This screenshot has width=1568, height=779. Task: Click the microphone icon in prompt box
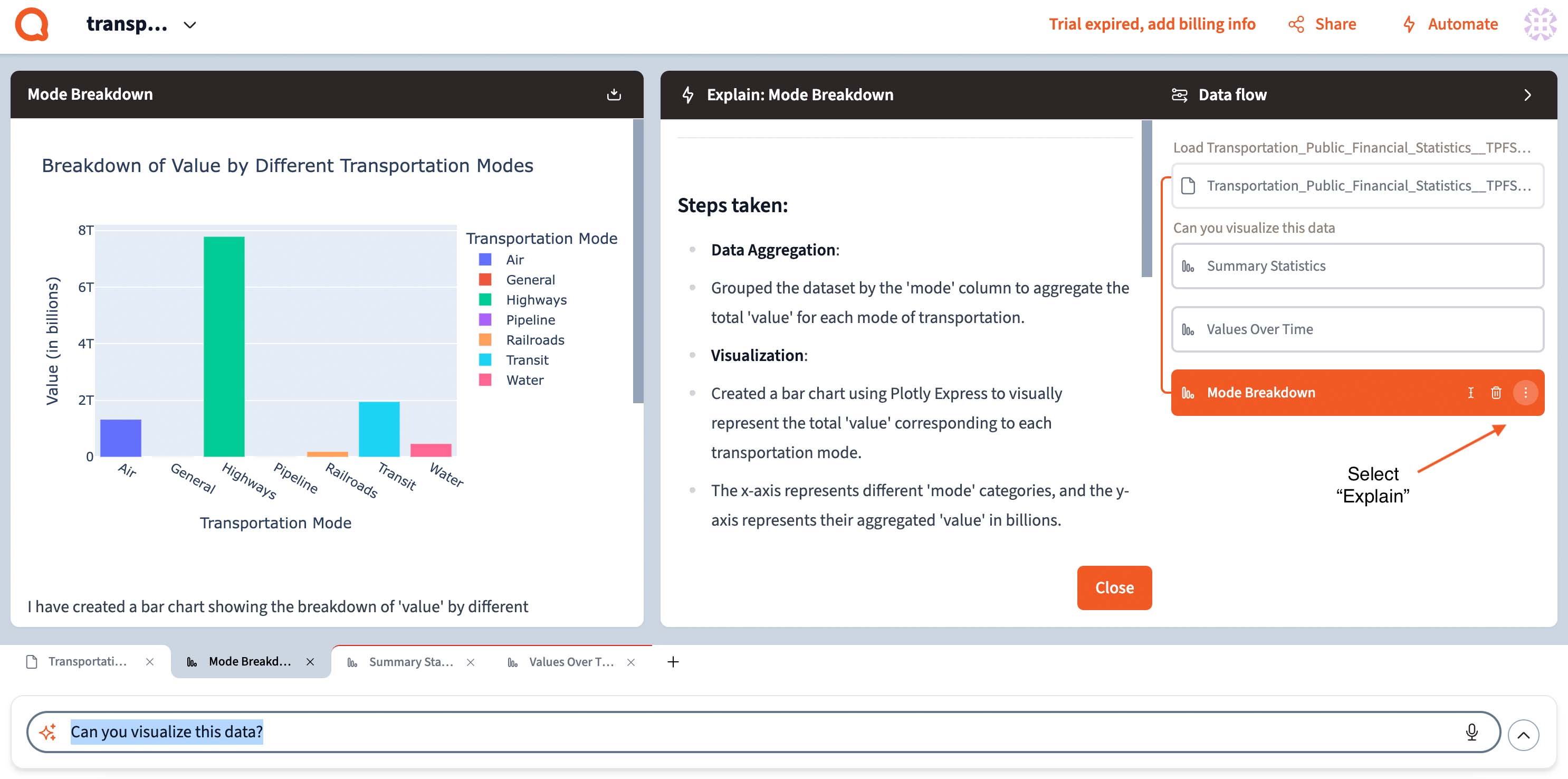(1471, 731)
